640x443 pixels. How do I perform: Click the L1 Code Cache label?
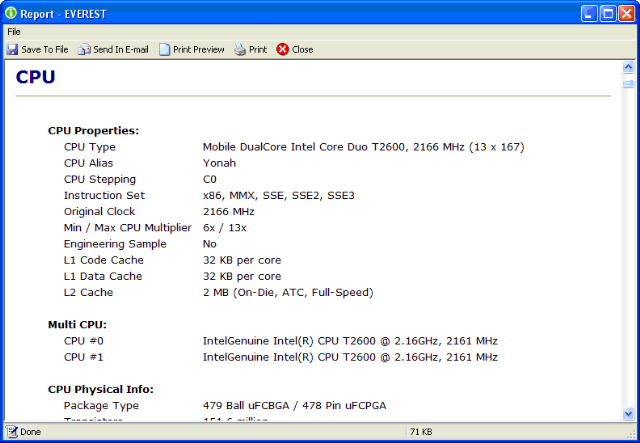pos(104,260)
